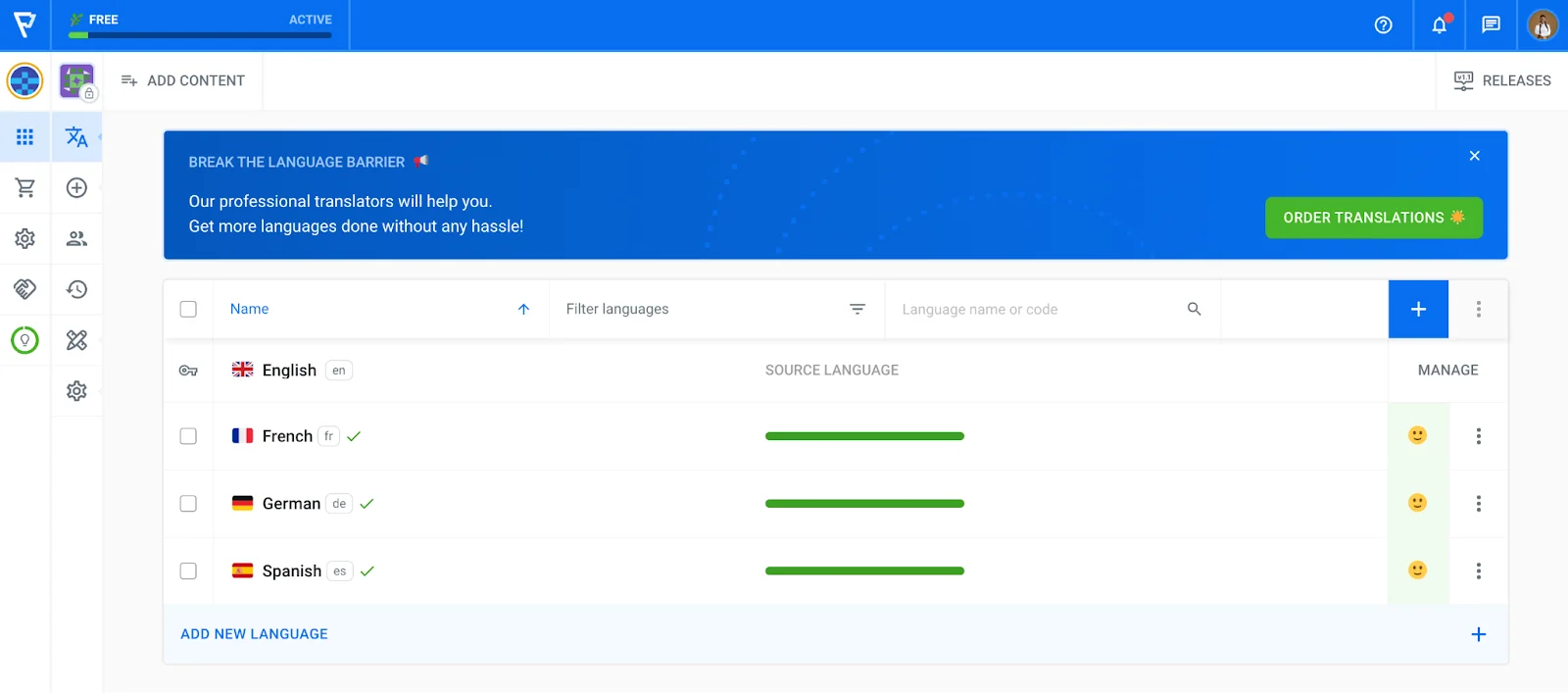Open the Filter languages dropdown
The image size is (1568, 693).
[x=715, y=310]
